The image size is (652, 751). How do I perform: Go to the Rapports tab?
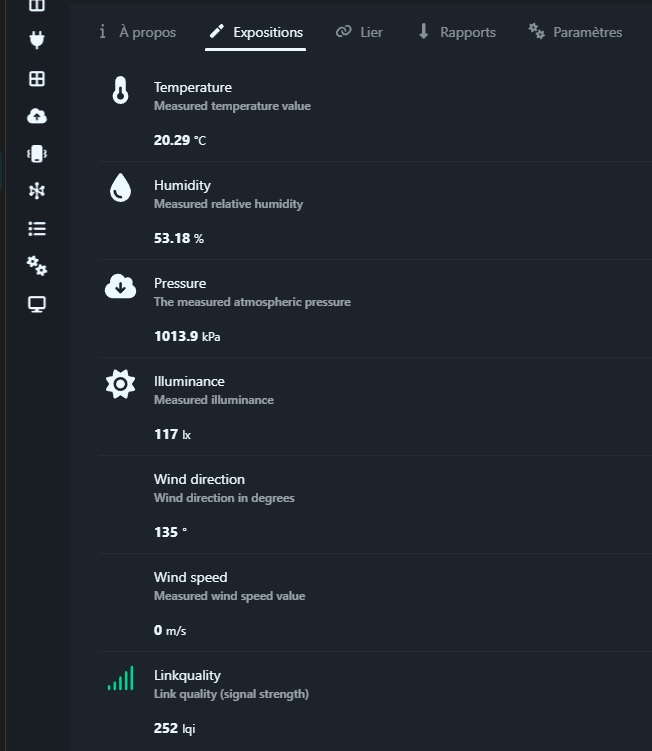click(x=456, y=32)
